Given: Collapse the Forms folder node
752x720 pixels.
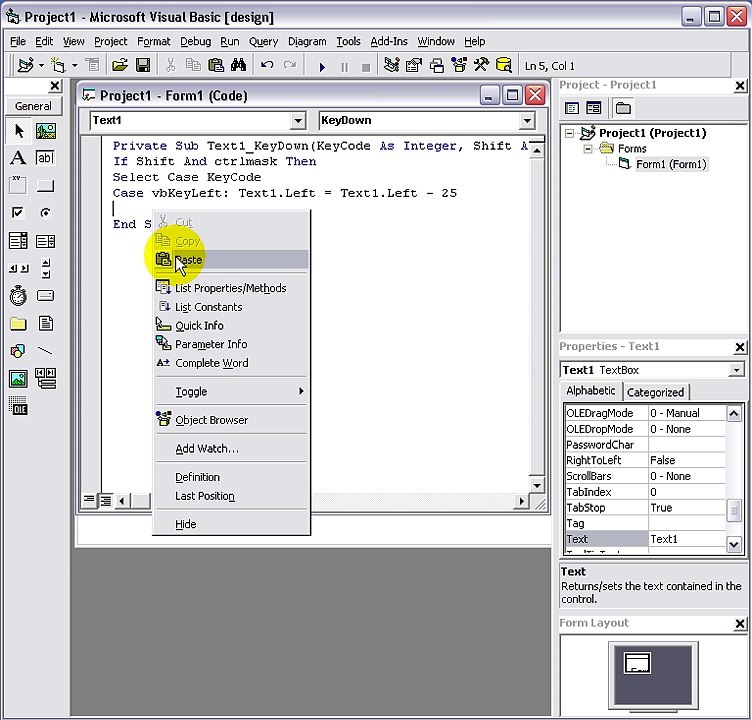Looking at the screenshot, I should (588, 149).
